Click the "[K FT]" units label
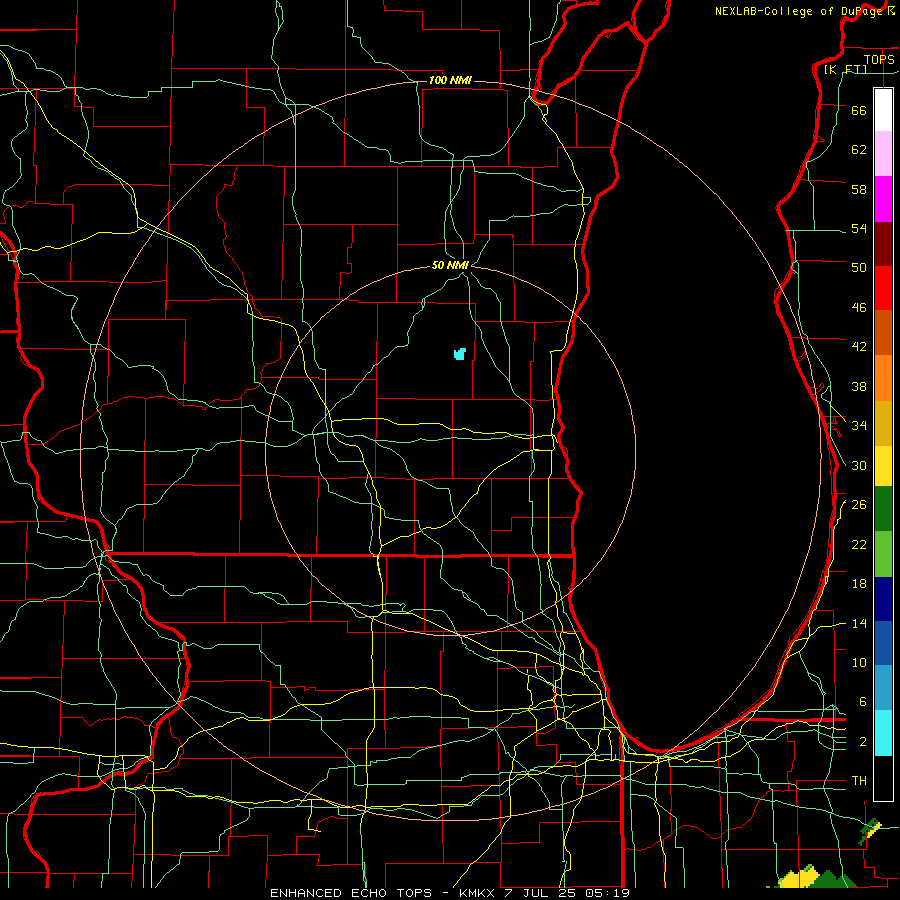The height and width of the screenshot is (900, 900). tap(845, 70)
